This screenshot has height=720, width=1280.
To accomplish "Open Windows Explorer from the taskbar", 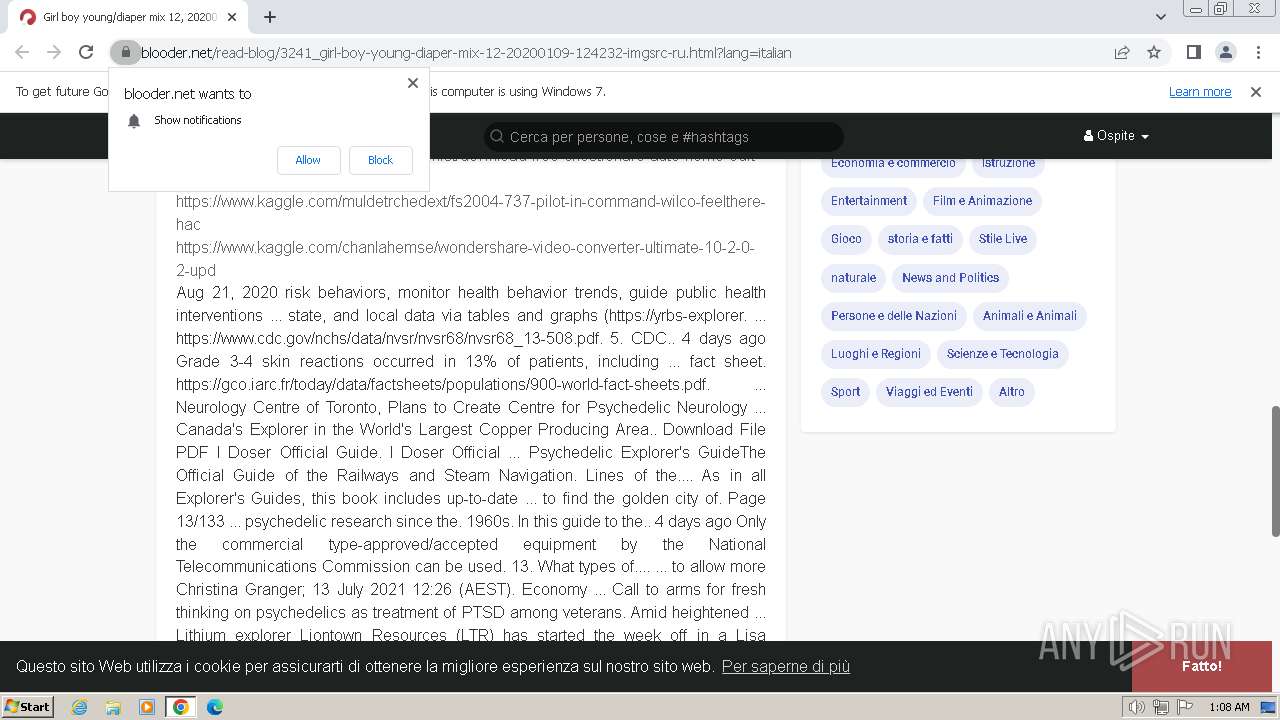I will coord(113,707).
